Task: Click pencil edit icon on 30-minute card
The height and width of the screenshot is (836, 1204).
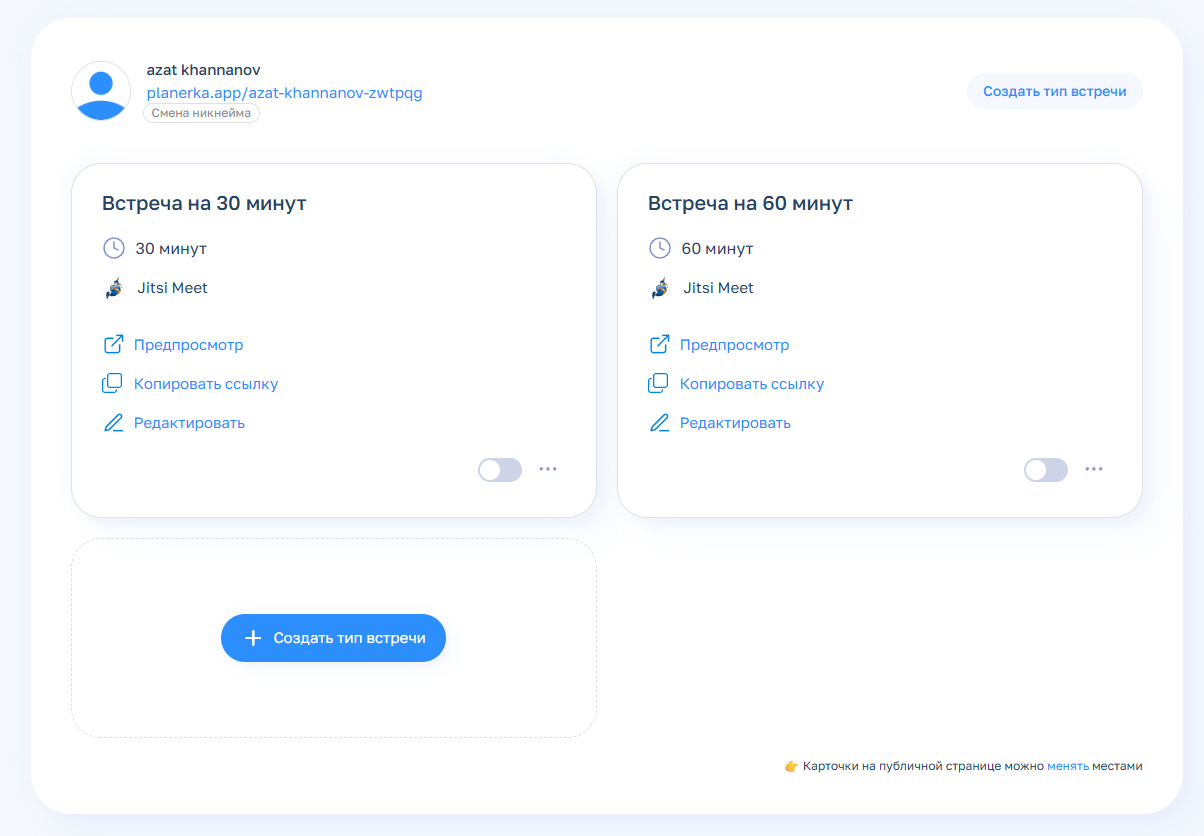Action: 113,423
